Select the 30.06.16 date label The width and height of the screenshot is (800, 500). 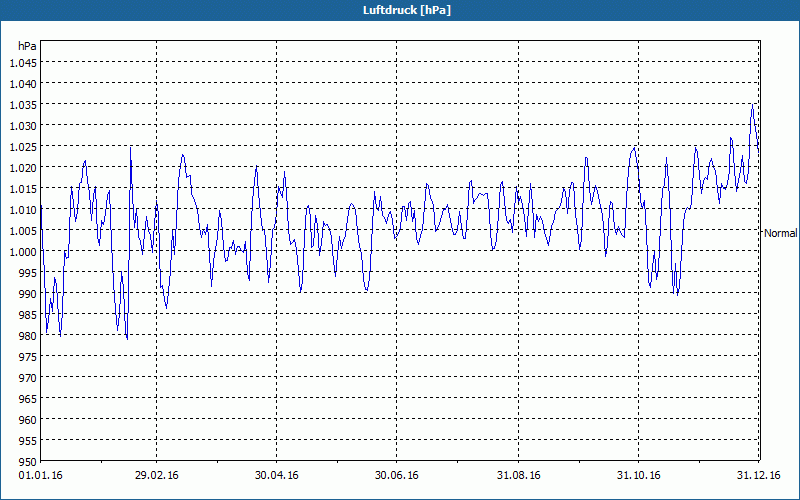(x=396, y=476)
